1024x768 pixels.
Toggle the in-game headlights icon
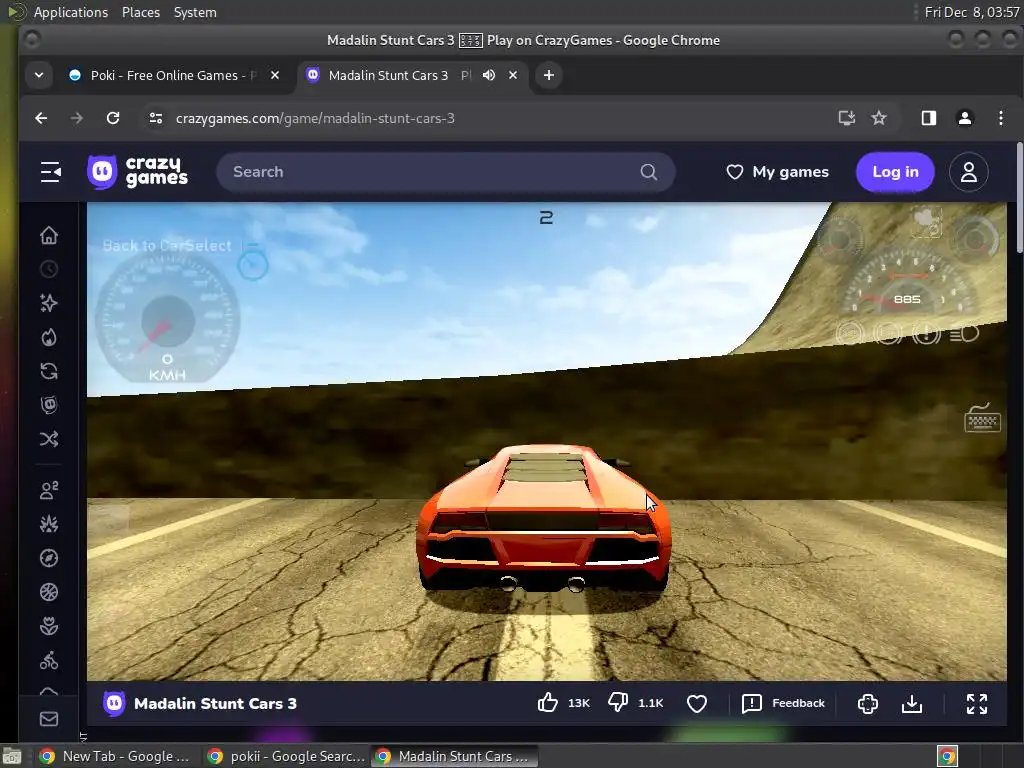pyautogui.click(x=964, y=334)
